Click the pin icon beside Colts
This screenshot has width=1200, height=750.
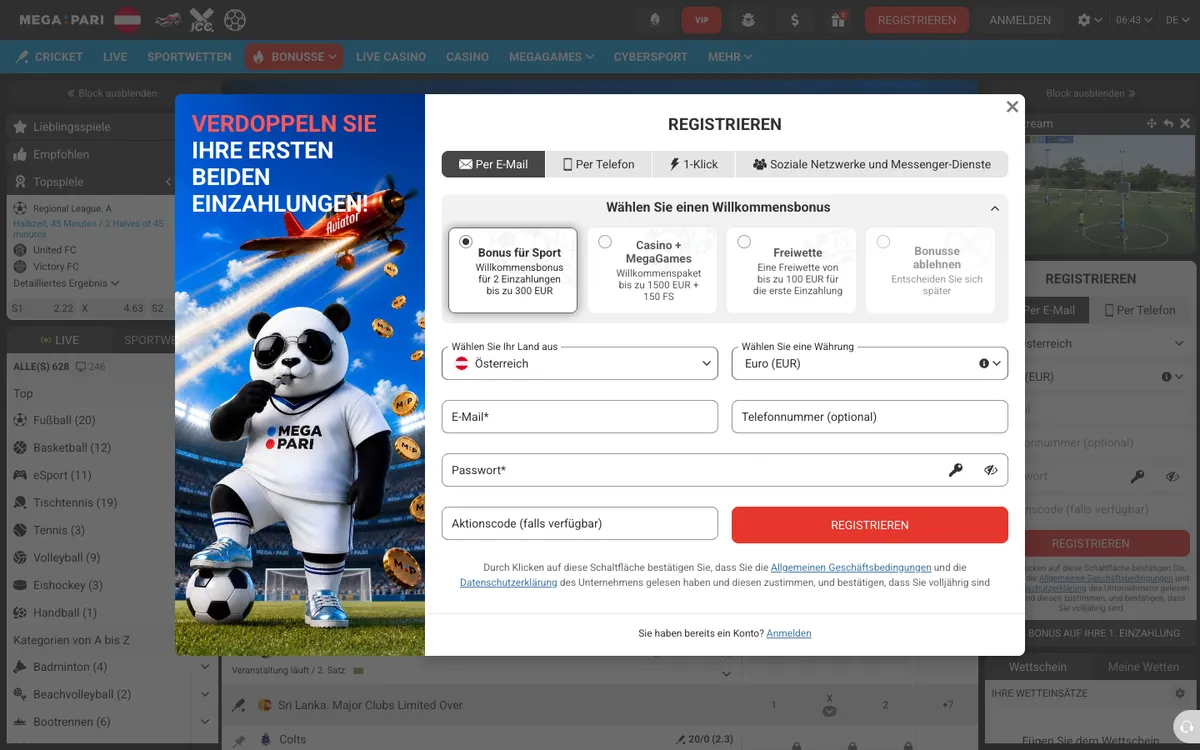(239, 740)
